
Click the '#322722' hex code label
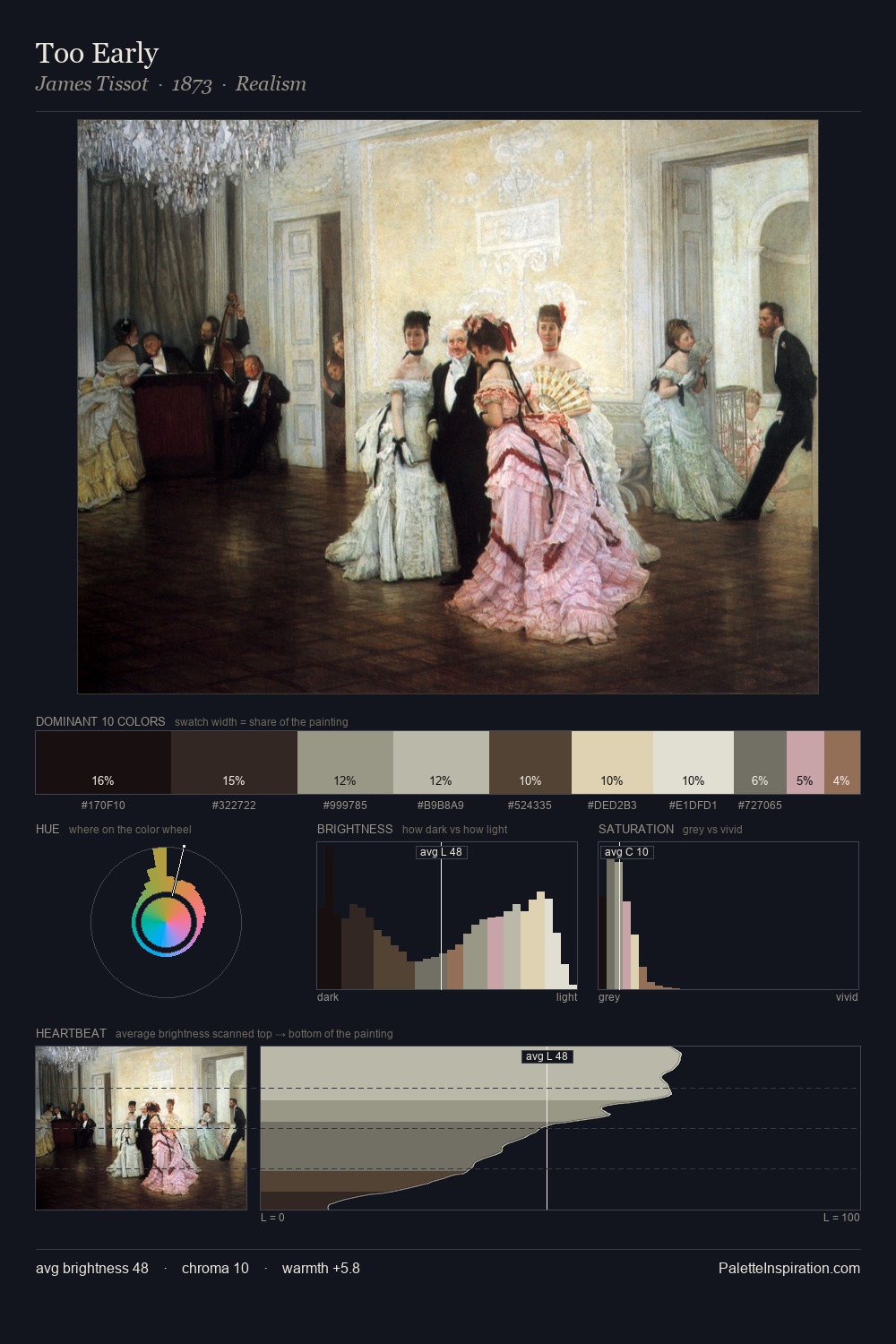pos(234,806)
